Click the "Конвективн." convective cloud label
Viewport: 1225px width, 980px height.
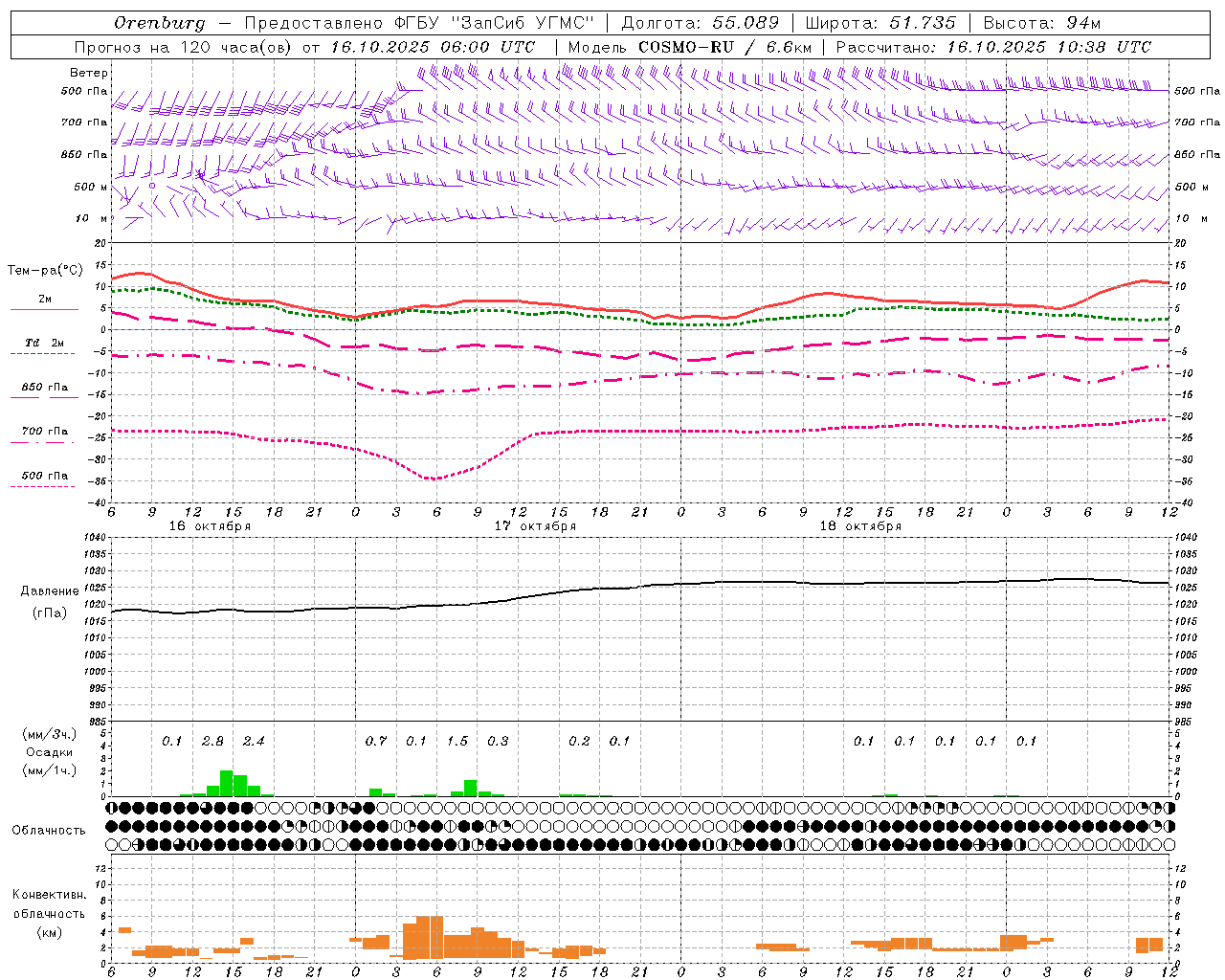coord(49,895)
